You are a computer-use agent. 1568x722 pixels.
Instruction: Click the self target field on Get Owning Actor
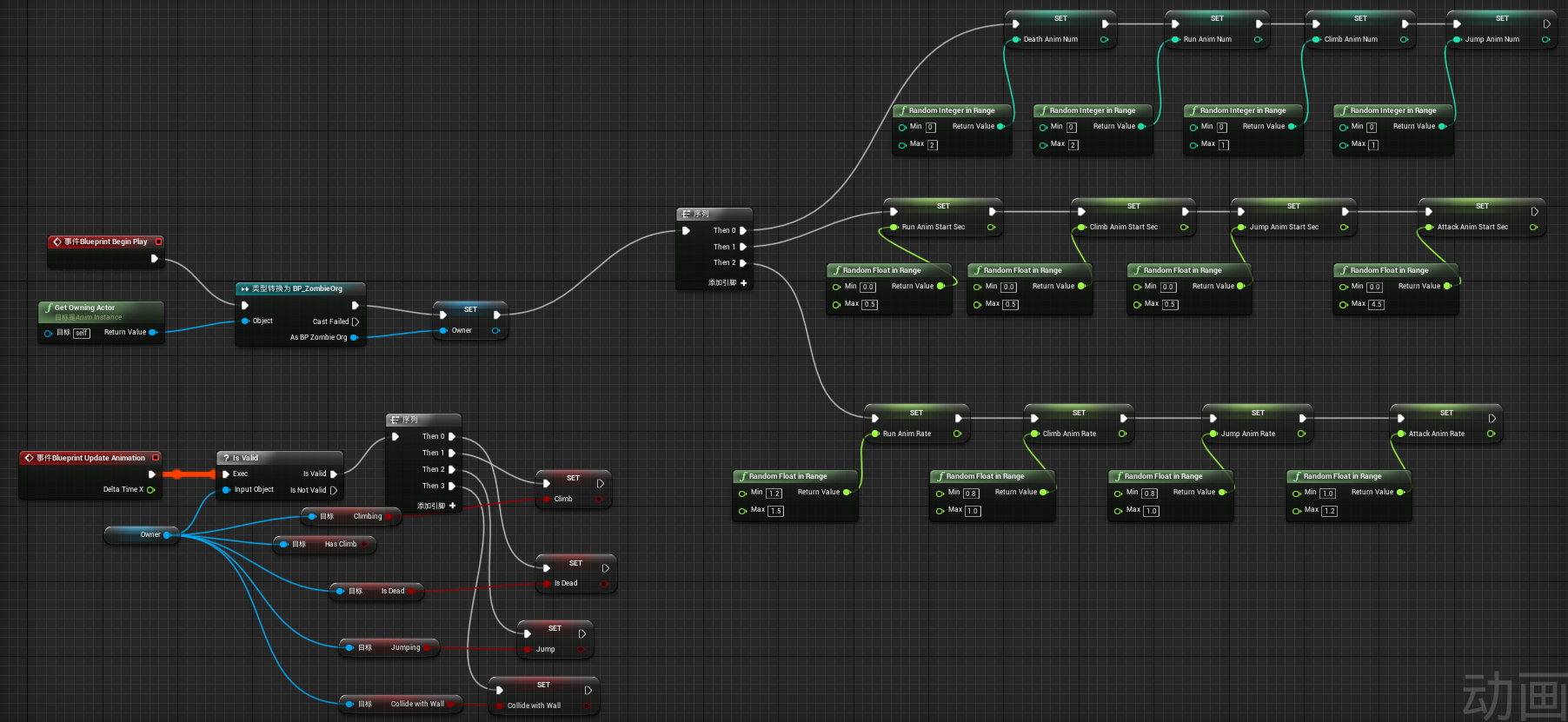coord(82,333)
